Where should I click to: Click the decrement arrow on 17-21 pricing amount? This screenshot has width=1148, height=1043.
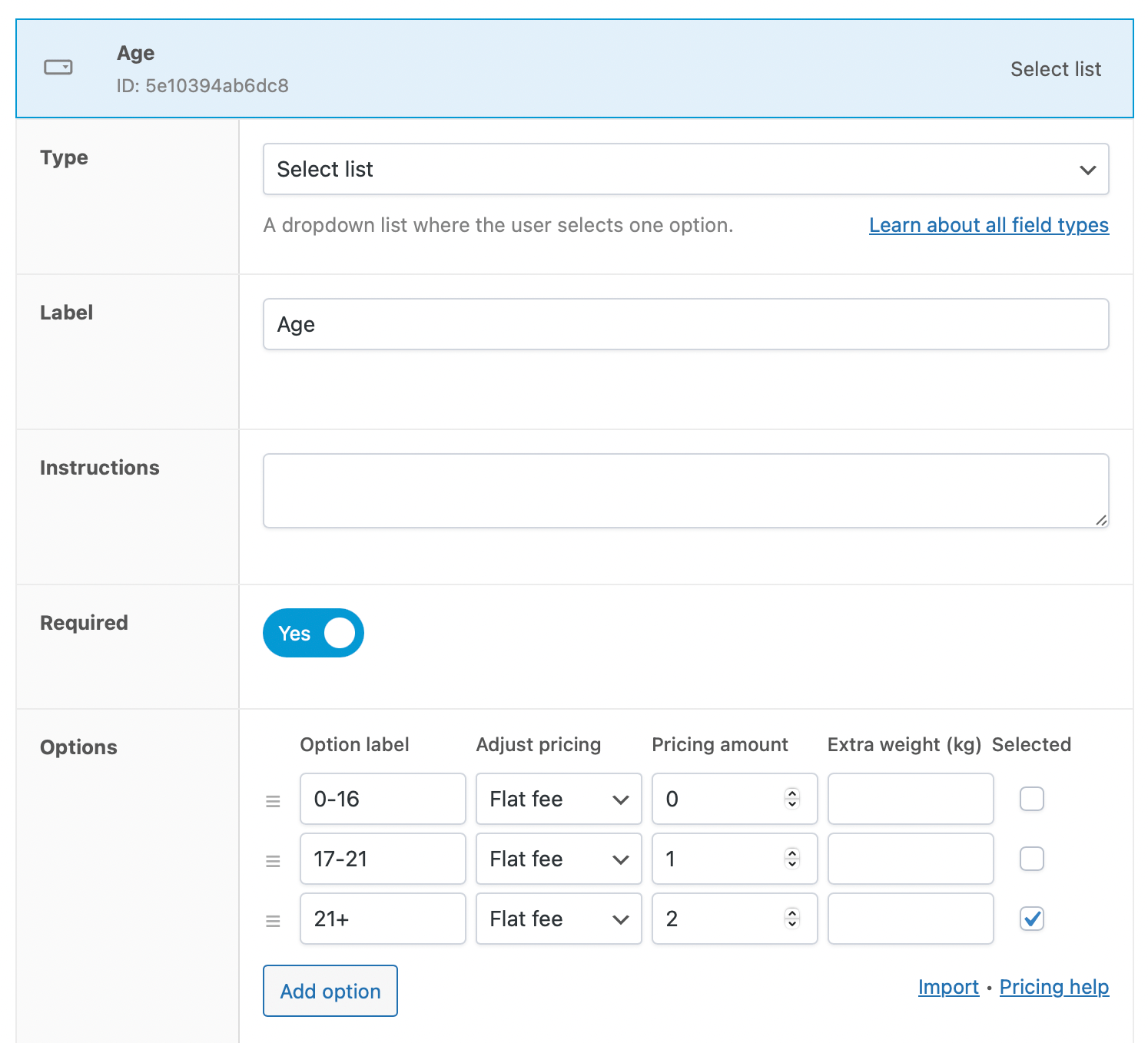click(x=791, y=865)
